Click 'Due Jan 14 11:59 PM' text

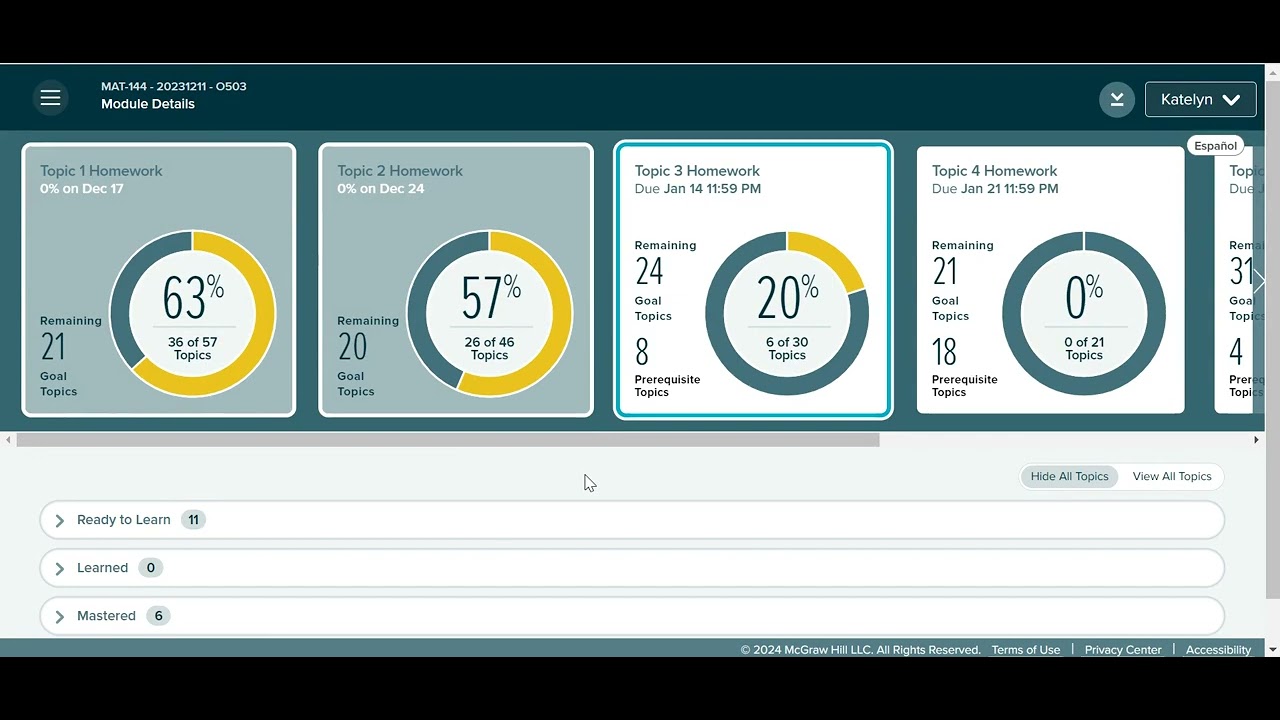tap(698, 188)
